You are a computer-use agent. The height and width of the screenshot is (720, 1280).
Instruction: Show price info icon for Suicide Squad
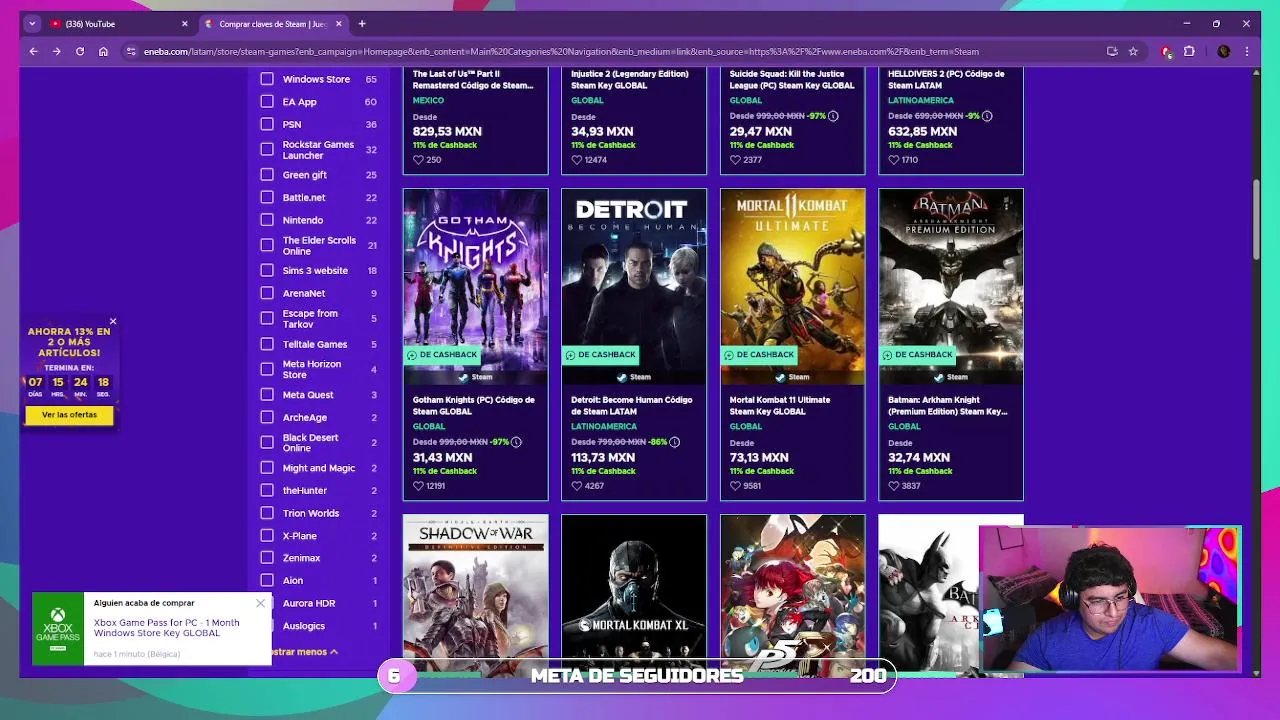click(833, 116)
